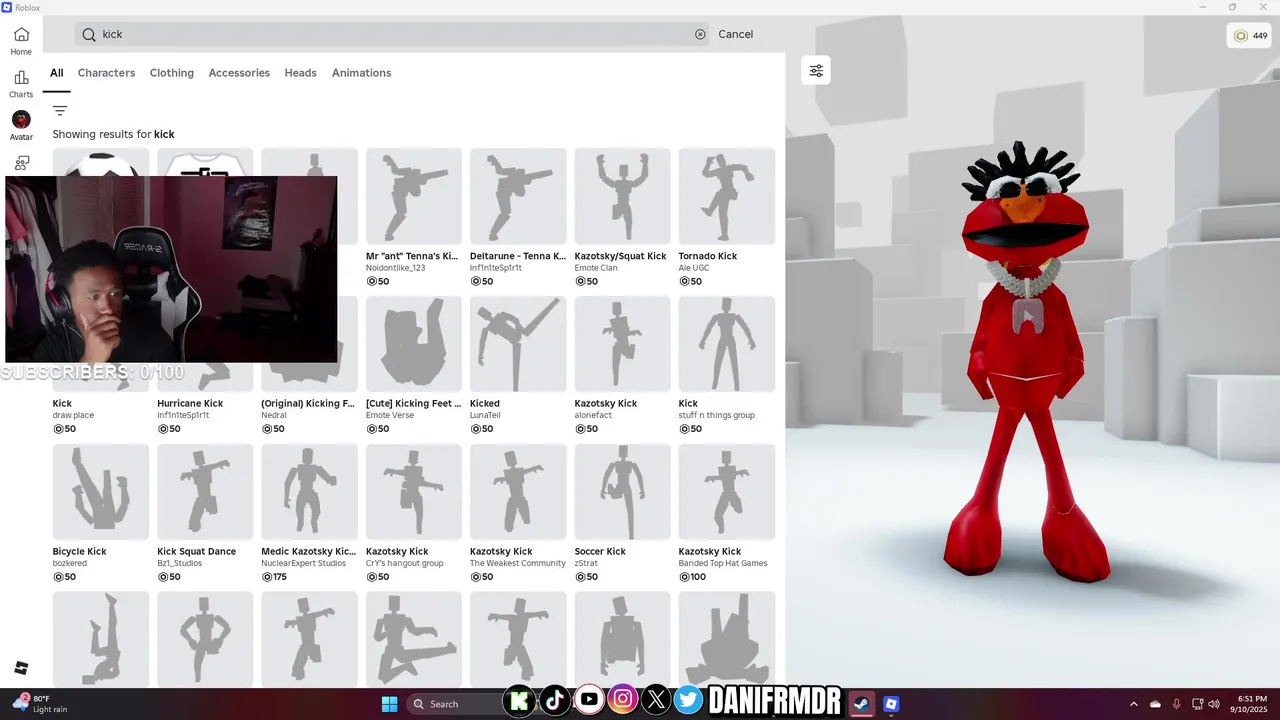Select the Mr "ant" Tenna's Kick emote thumbnail
1280x720 pixels.
click(414, 196)
